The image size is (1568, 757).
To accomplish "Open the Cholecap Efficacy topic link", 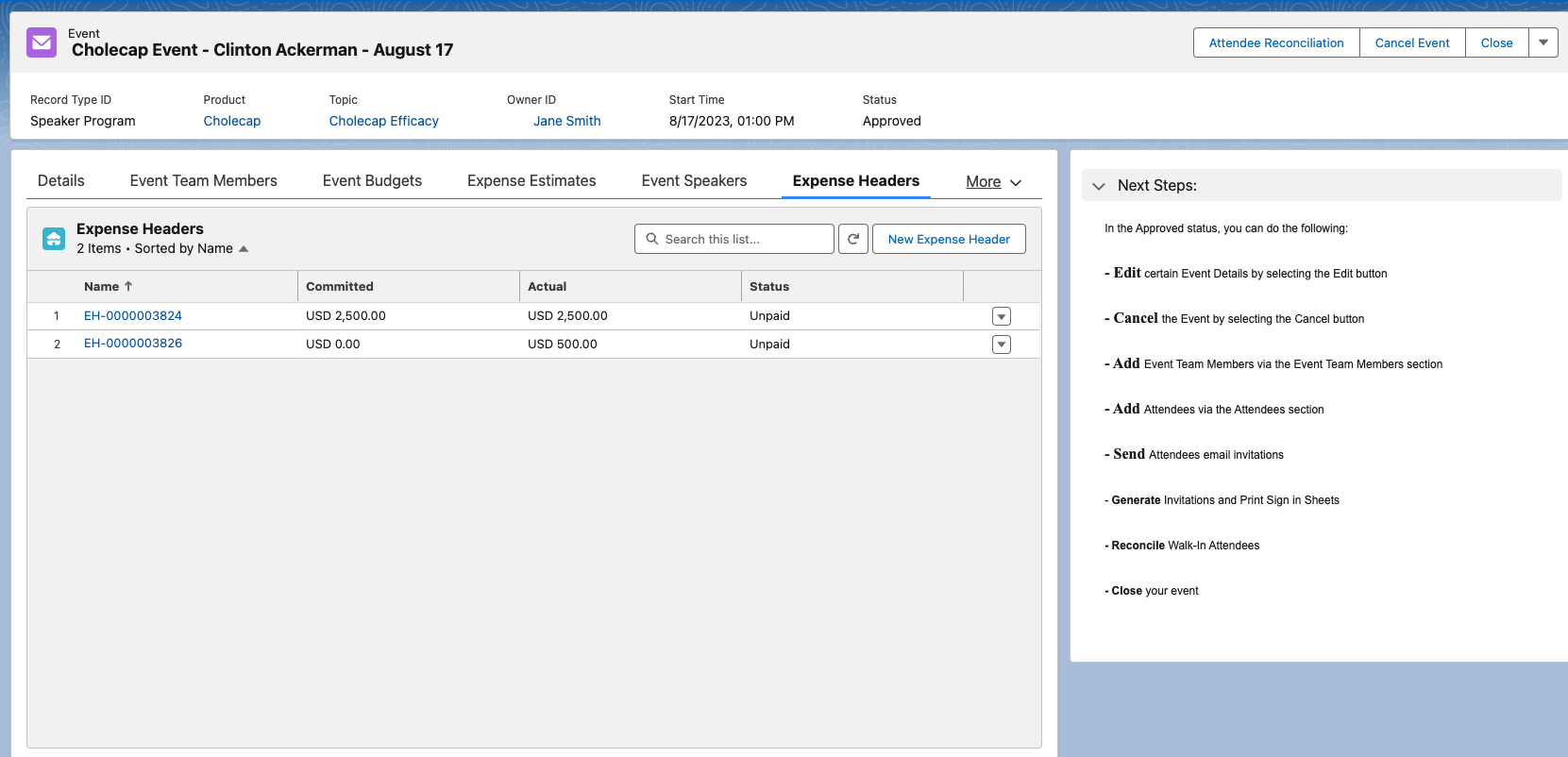I will click(x=383, y=121).
